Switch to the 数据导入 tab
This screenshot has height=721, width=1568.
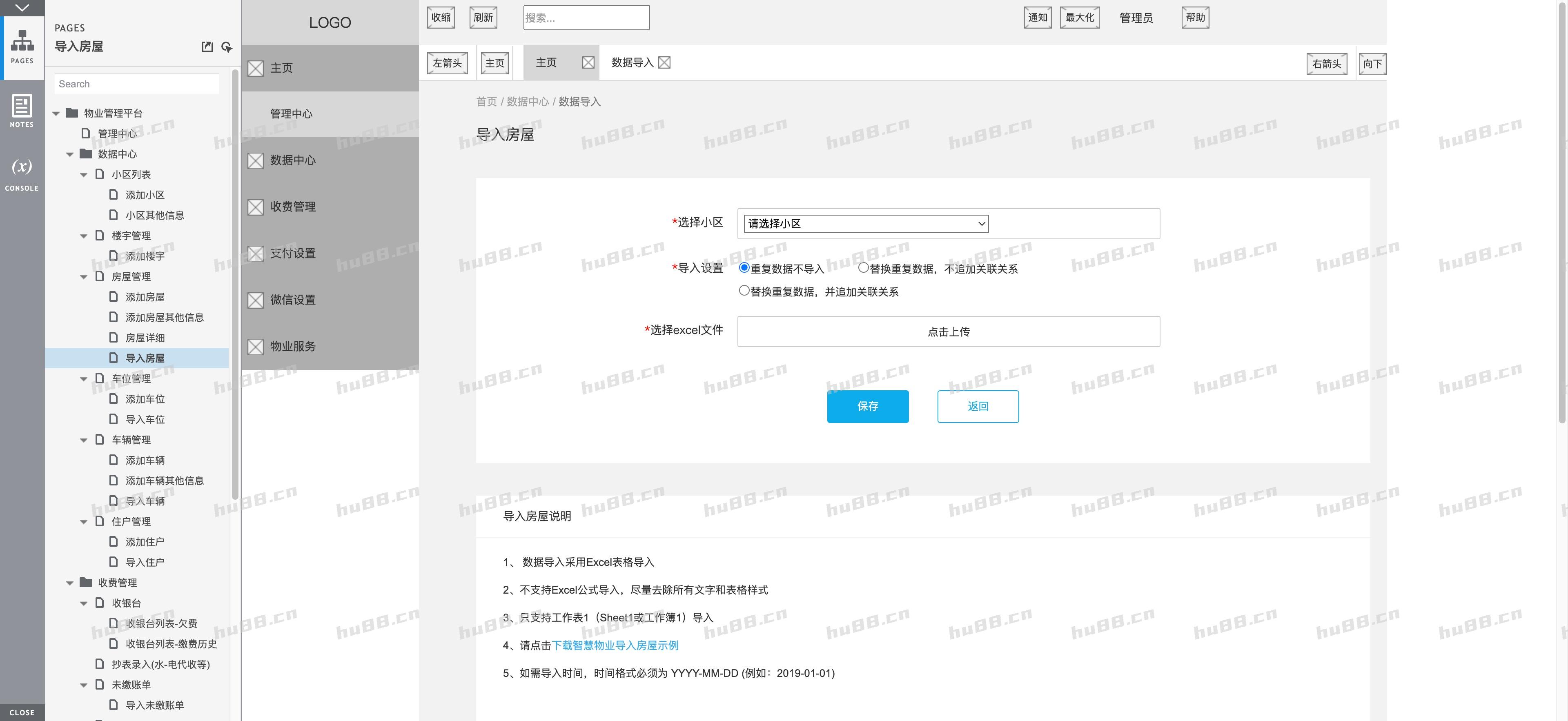tap(633, 62)
